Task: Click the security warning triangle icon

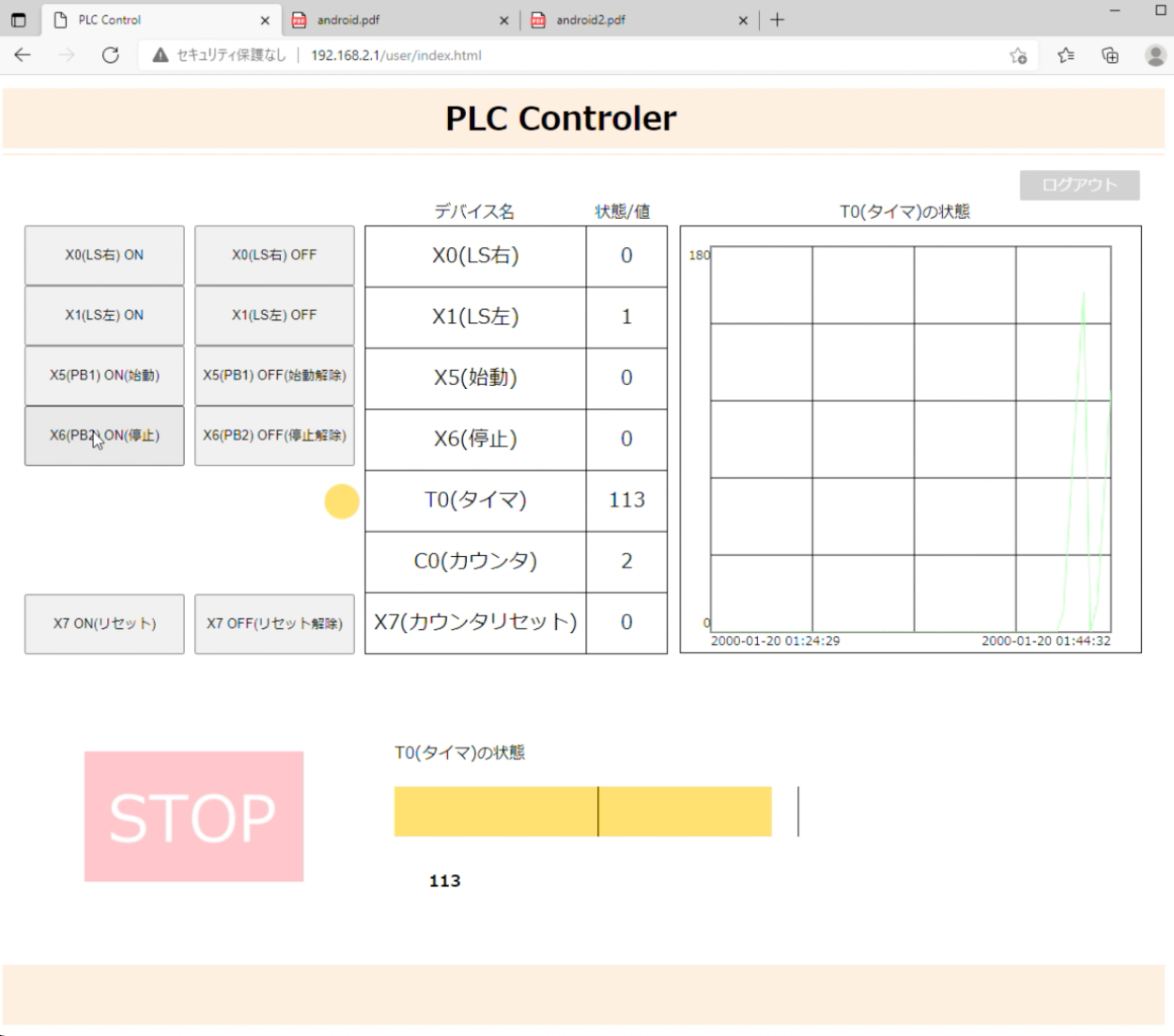Action: pos(161,55)
